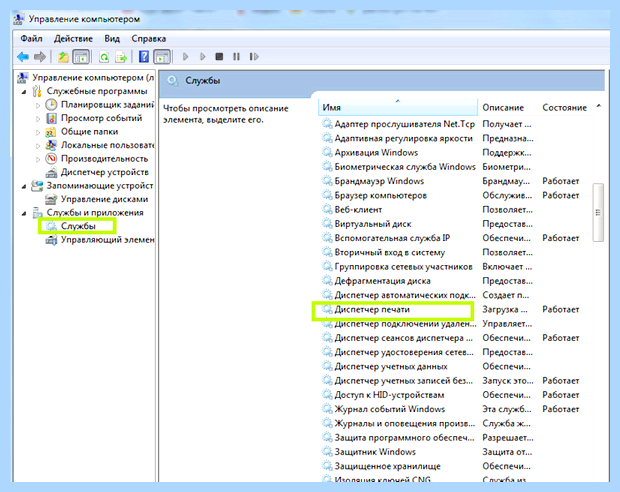Click the Local Users icon
Viewport: 620px width, 492px height.
pyautogui.click(x=51, y=145)
